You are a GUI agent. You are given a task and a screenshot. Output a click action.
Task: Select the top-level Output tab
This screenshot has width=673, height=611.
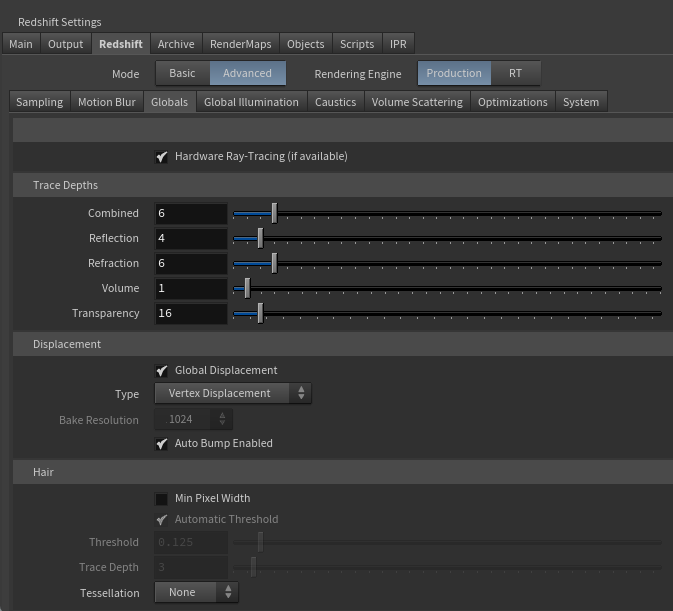66,44
